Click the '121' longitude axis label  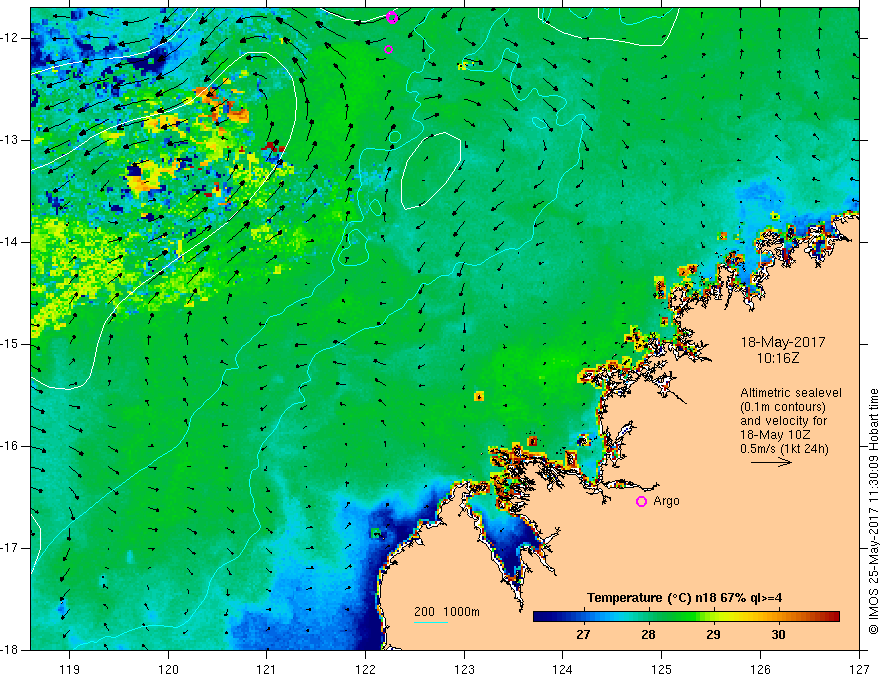[267, 669]
